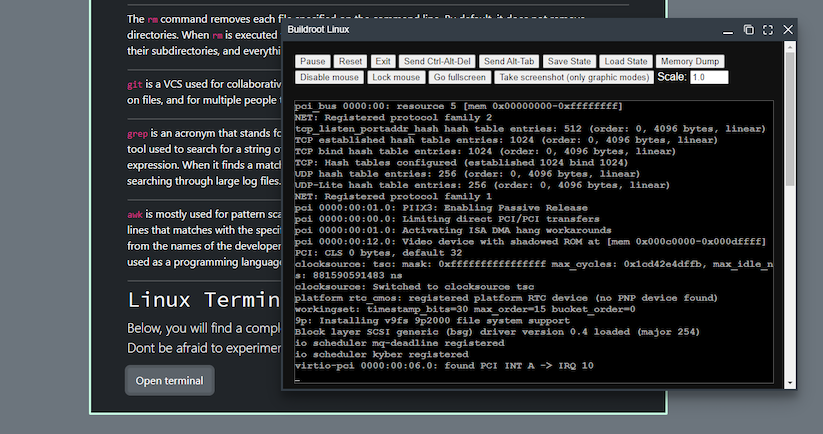This screenshot has height=434, width=823.
Task: Go fullscreen in the emulator
Action: (459, 77)
